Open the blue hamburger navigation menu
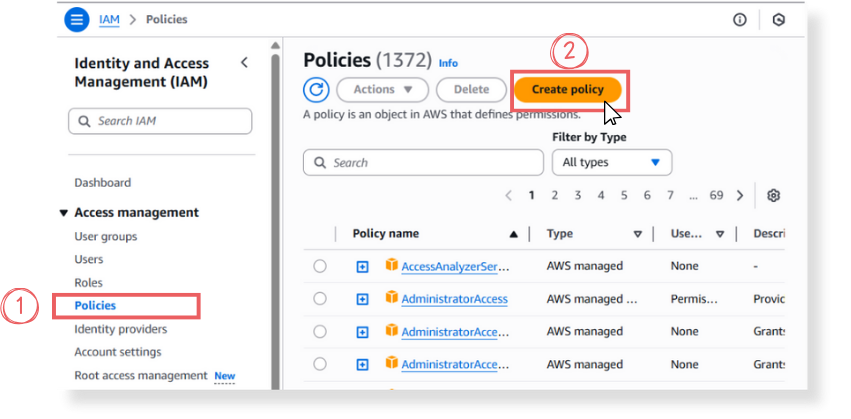 point(77,20)
